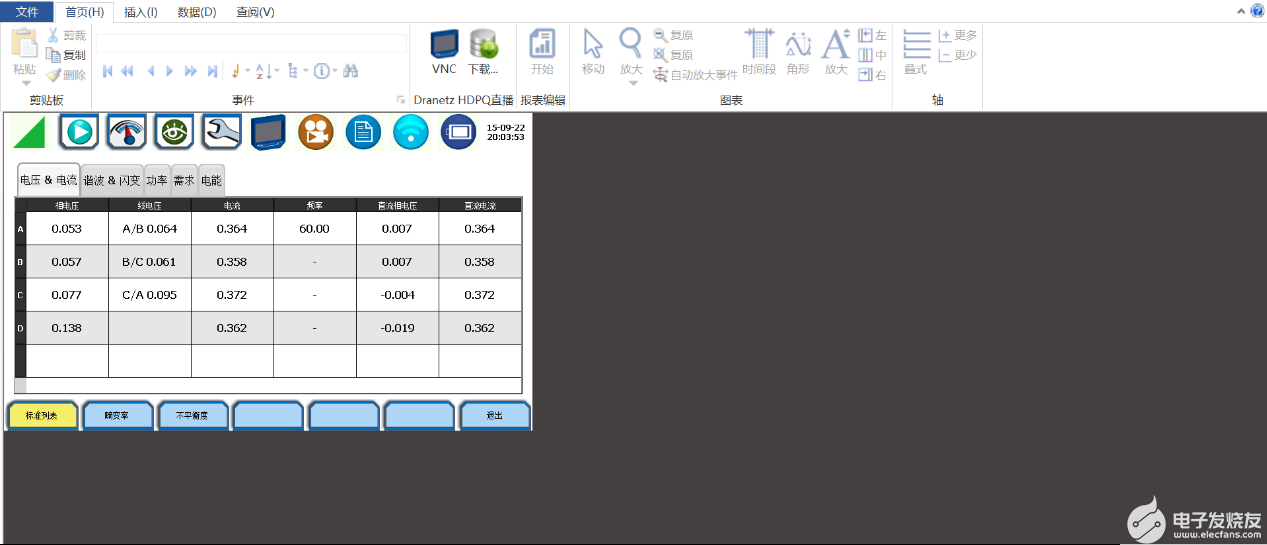Select the 谐波 & 闪变 tab

112,181
